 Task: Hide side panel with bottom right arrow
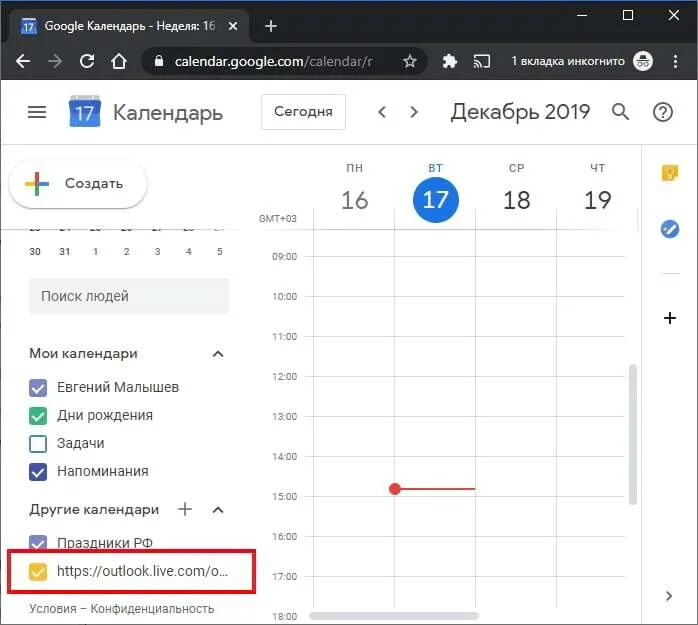[669, 596]
